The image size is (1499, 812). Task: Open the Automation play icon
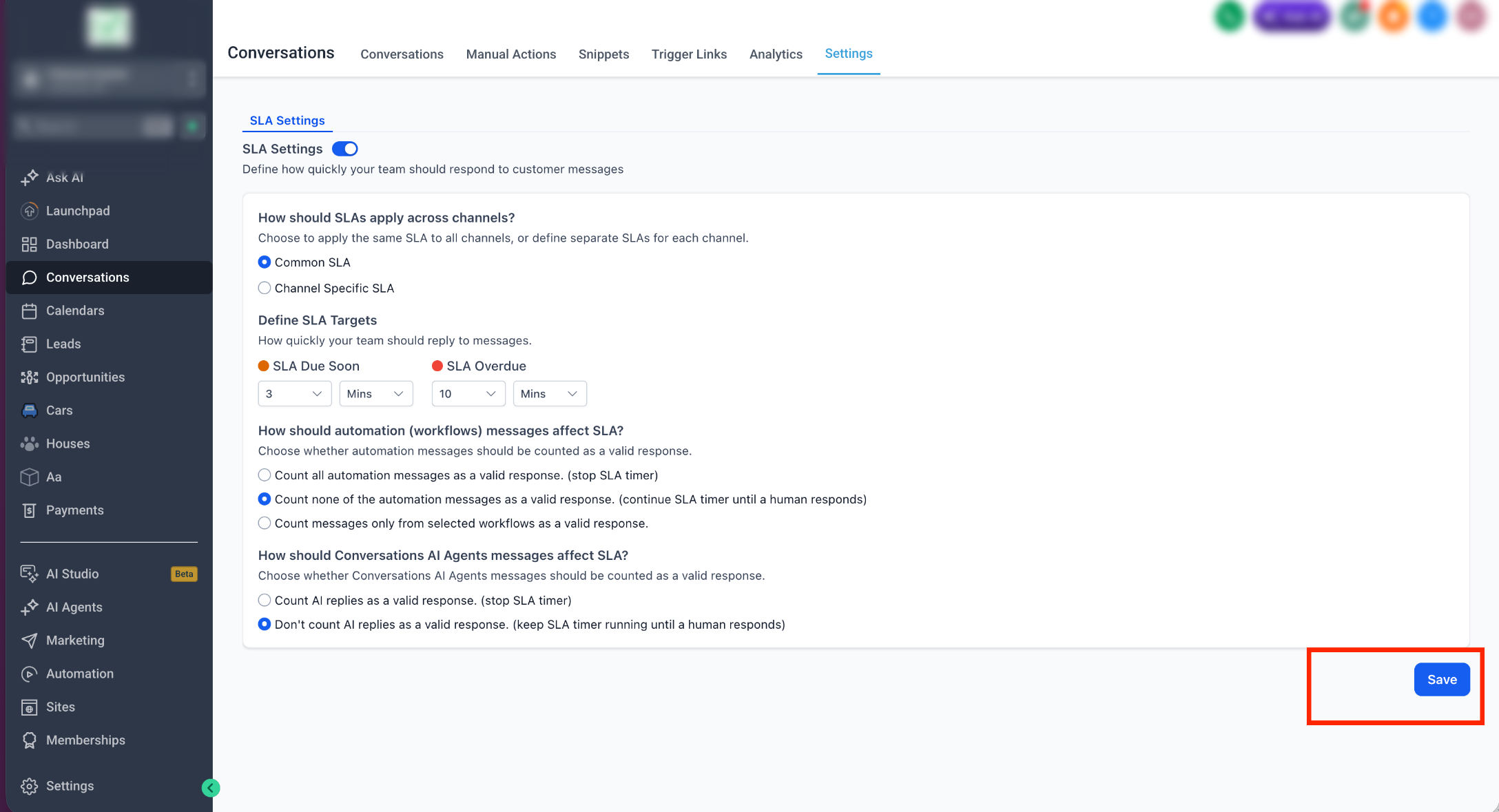point(29,674)
